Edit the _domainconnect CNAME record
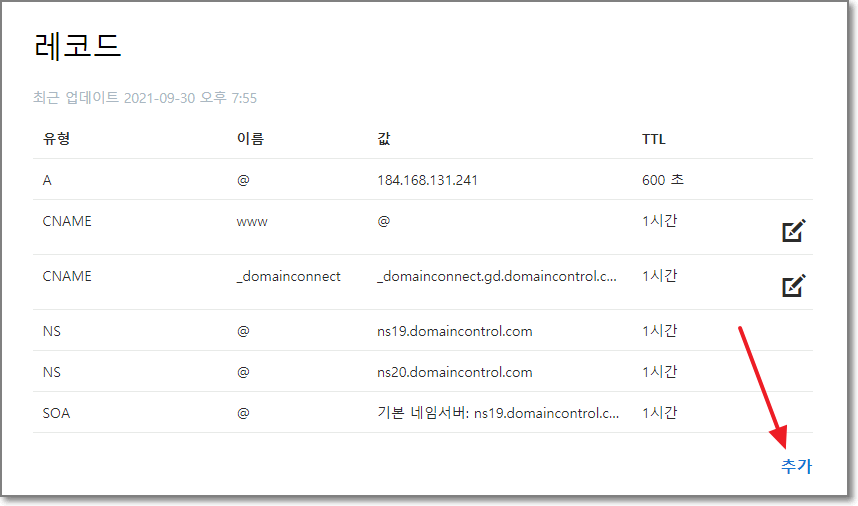This screenshot has height=506, width=858. pos(794,285)
